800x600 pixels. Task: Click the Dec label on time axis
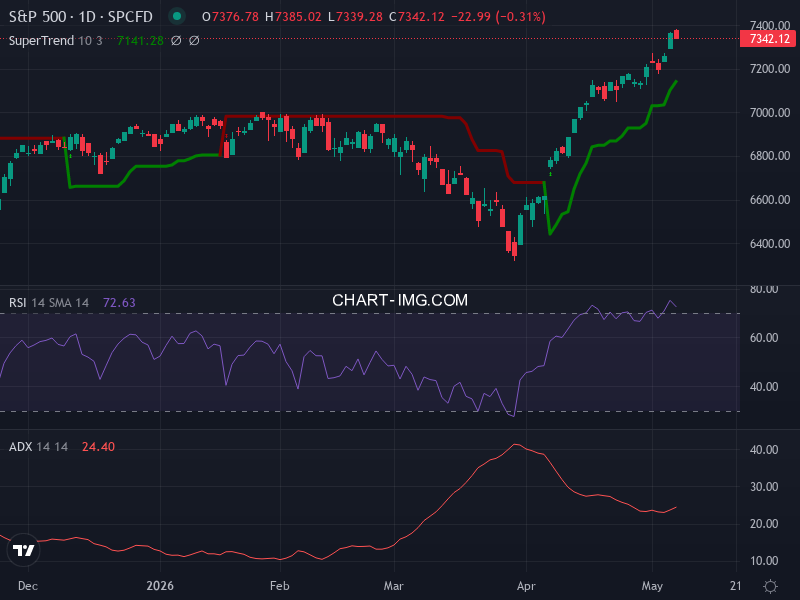[28, 586]
